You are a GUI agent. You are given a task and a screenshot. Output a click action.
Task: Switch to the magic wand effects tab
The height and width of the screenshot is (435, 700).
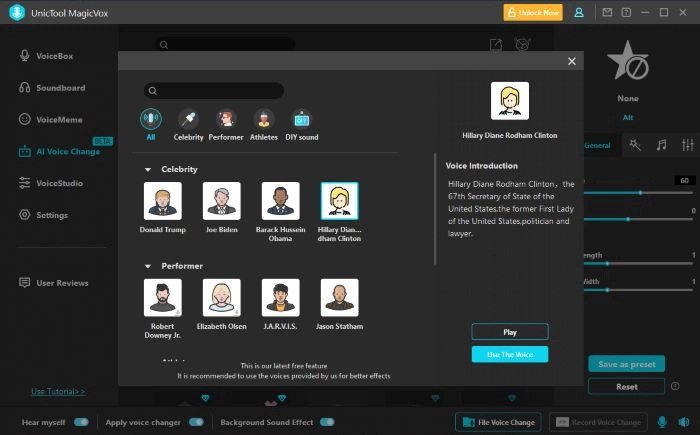[x=635, y=145]
